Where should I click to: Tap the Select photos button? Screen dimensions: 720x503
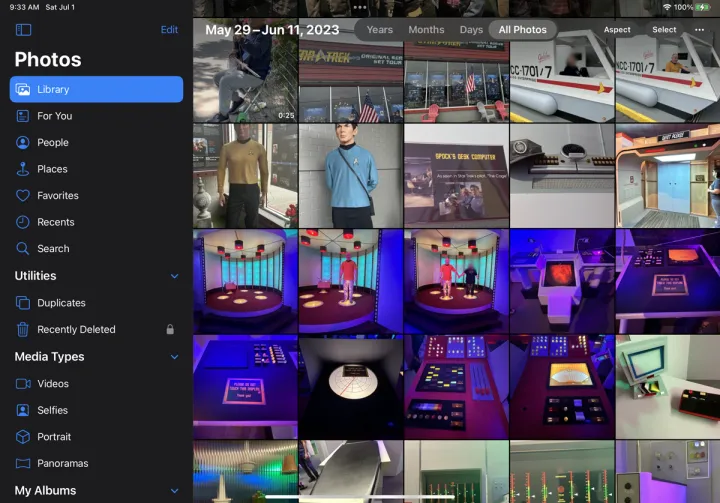(664, 30)
